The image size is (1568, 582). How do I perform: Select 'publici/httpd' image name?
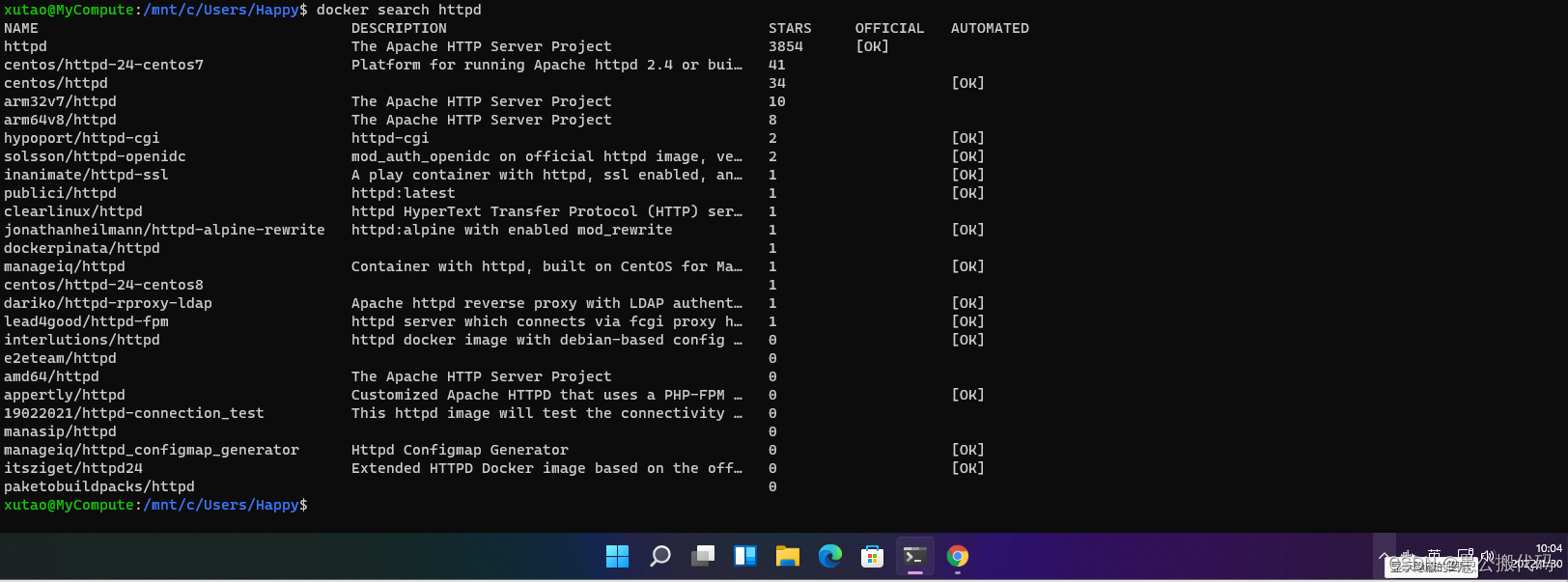click(x=60, y=193)
